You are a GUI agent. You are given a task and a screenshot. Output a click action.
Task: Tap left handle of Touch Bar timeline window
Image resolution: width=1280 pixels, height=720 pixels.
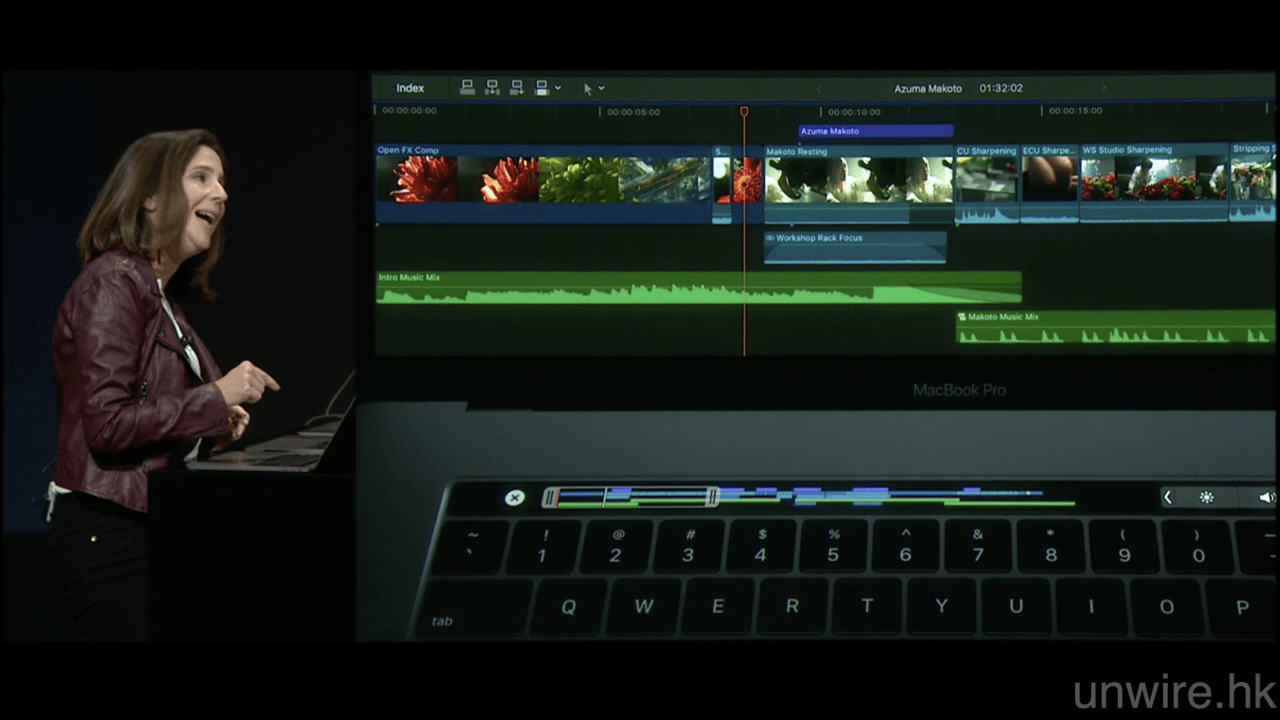pos(549,497)
